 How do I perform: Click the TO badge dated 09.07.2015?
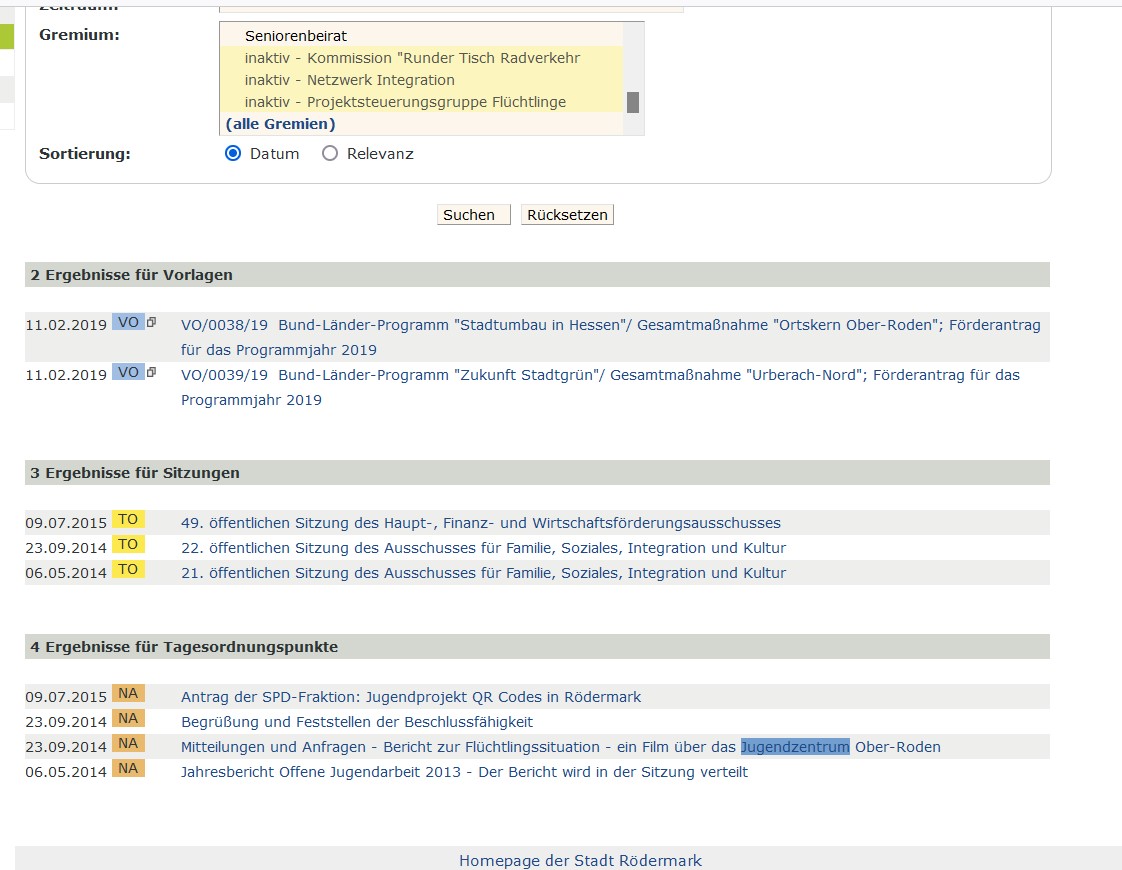coord(128,520)
